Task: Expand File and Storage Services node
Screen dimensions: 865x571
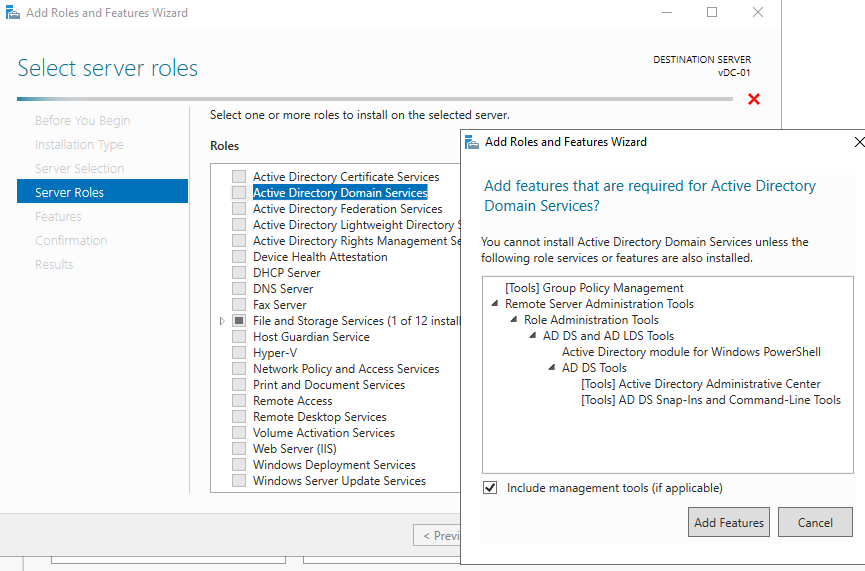Action: (222, 321)
